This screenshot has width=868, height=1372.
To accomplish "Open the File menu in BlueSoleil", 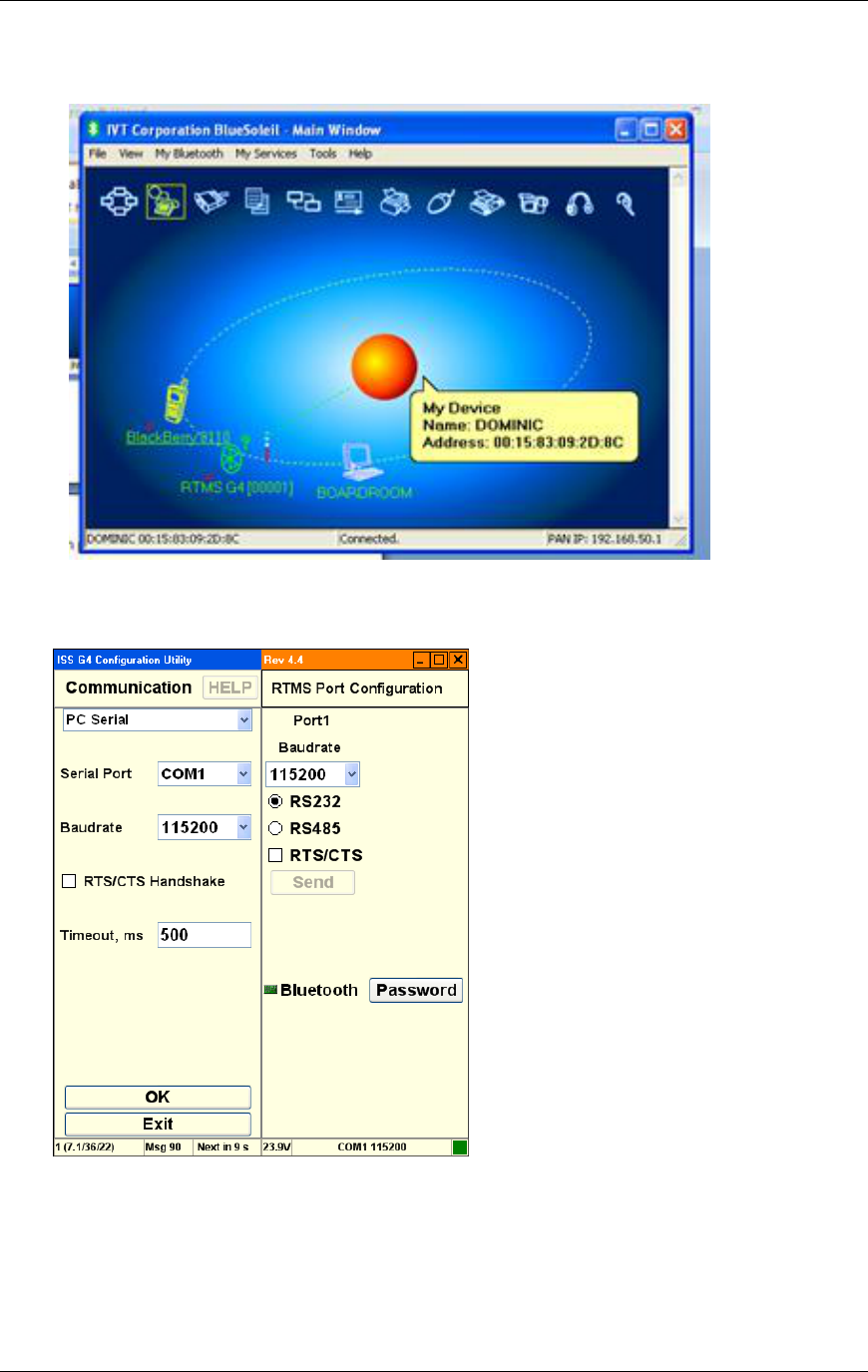I will [x=97, y=154].
